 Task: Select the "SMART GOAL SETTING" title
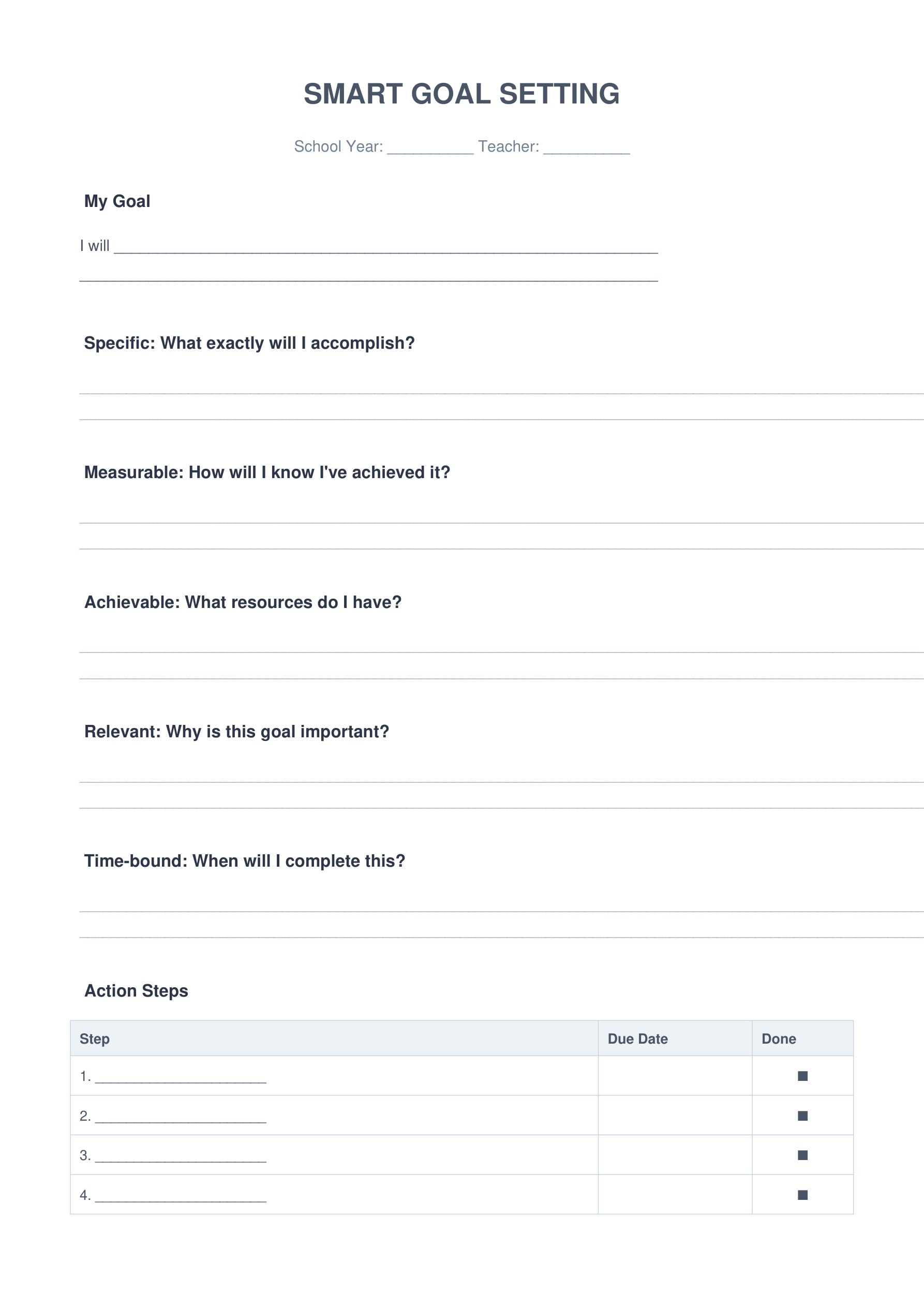tap(461, 94)
